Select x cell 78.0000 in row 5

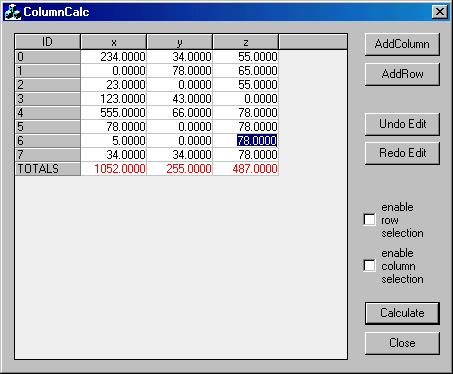pos(113,127)
